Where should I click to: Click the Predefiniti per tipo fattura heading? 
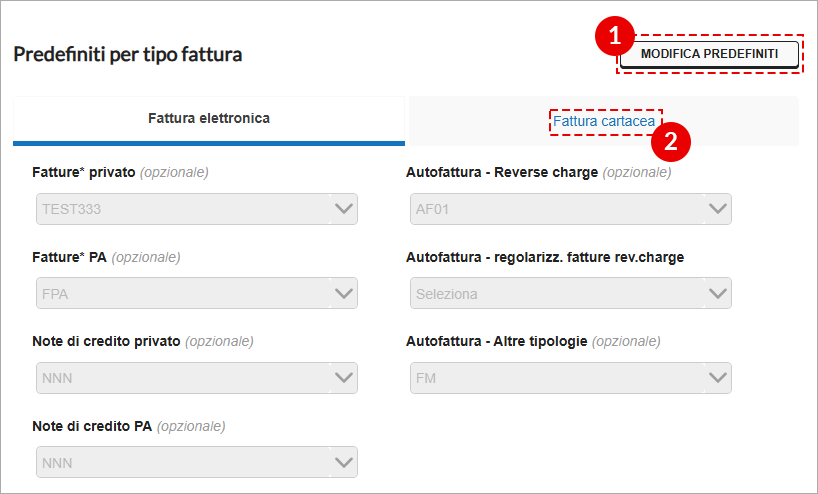(128, 54)
